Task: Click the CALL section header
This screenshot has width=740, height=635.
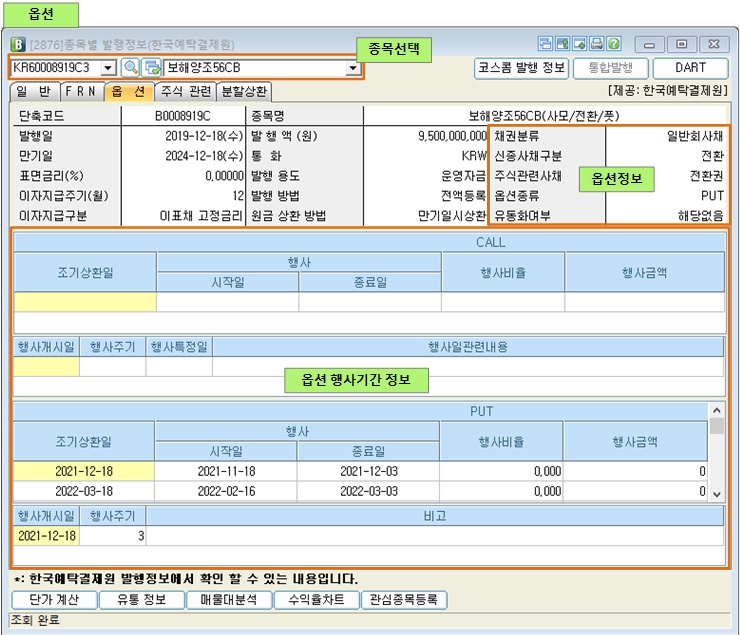Action: (x=370, y=242)
